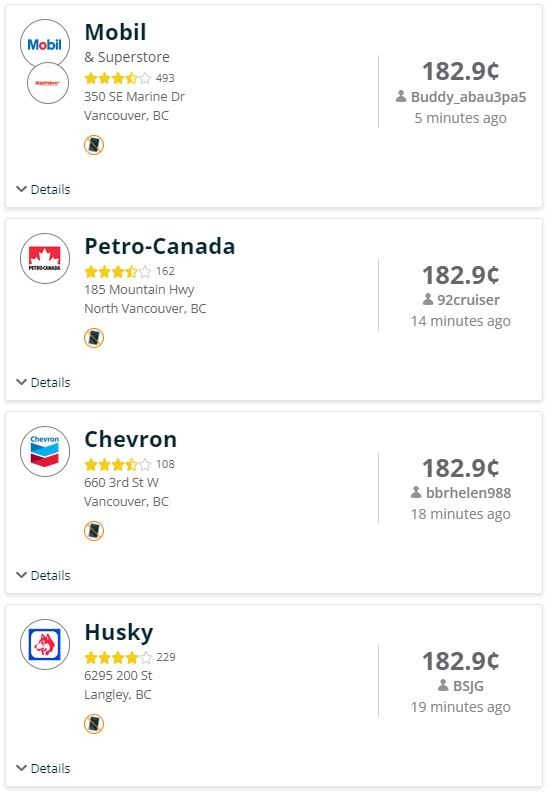
Task: Expand Details for the Mobil station
Action: pos(44,189)
